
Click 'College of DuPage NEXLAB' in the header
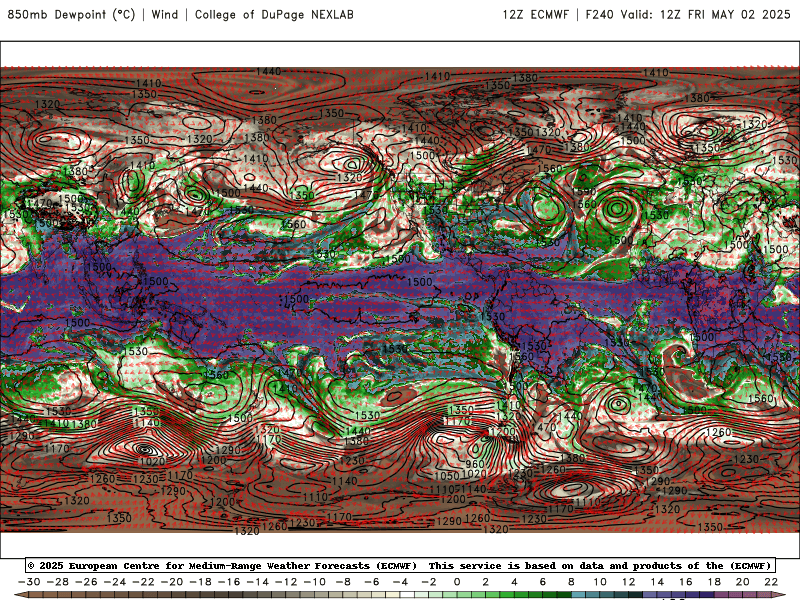(274, 14)
